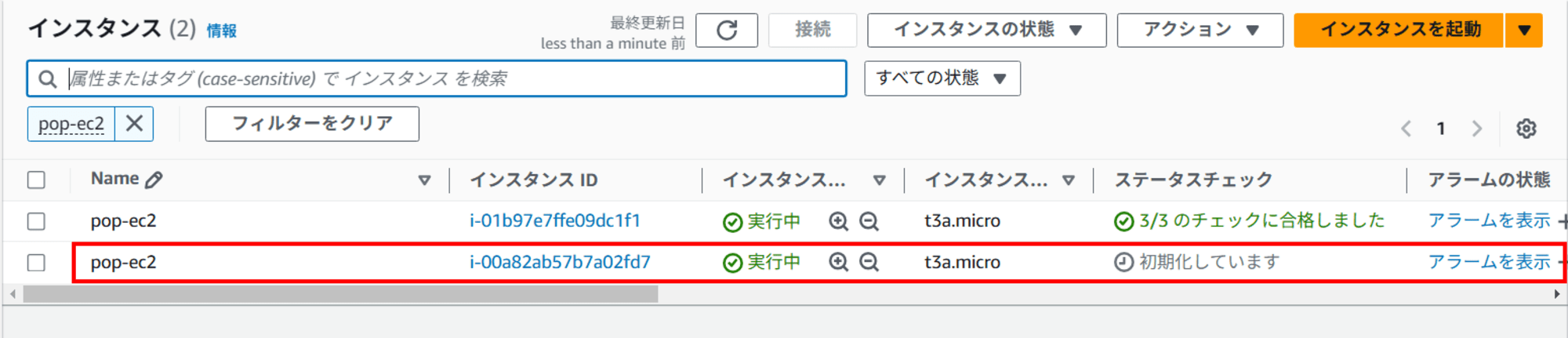This screenshot has width=1568, height=338.
Task: Click the search magnifier icon
Action: [48, 79]
